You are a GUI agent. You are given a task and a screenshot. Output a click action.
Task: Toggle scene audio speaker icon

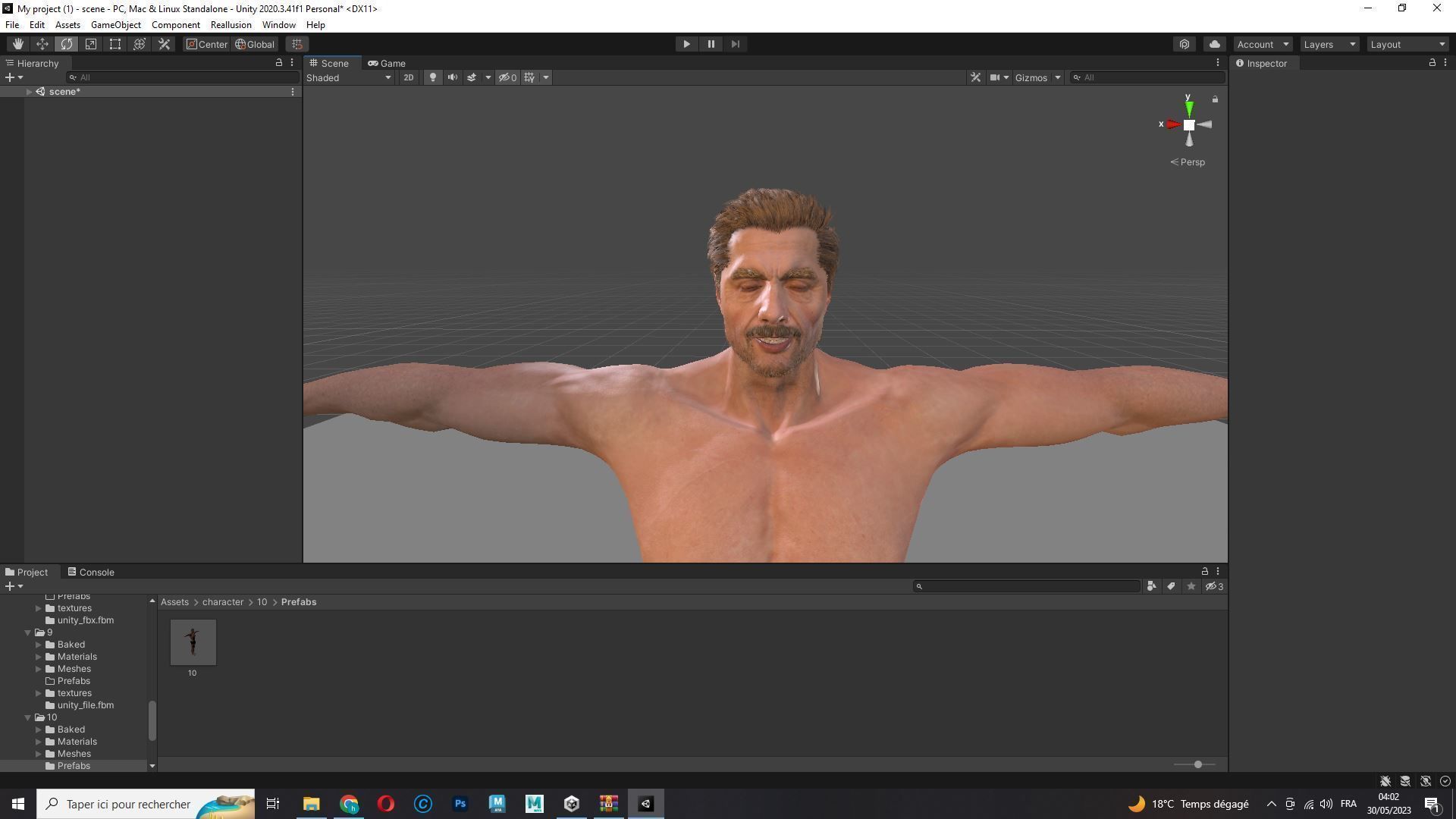click(x=453, y=77)
